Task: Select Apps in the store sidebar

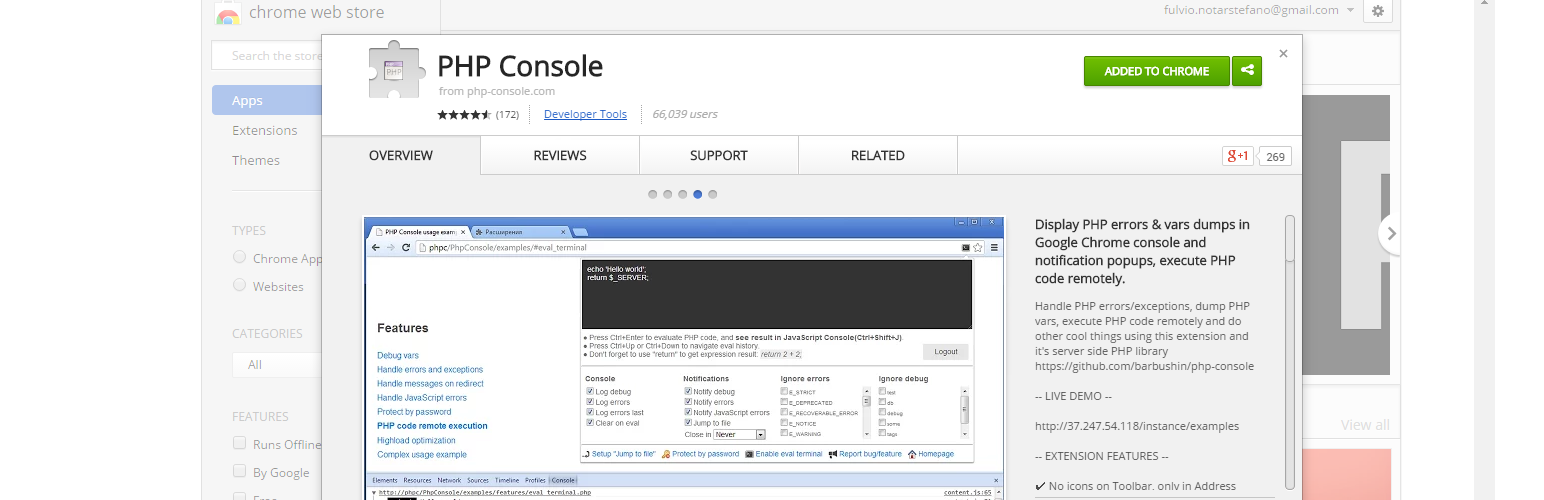Action: click(x=267, y=100)
